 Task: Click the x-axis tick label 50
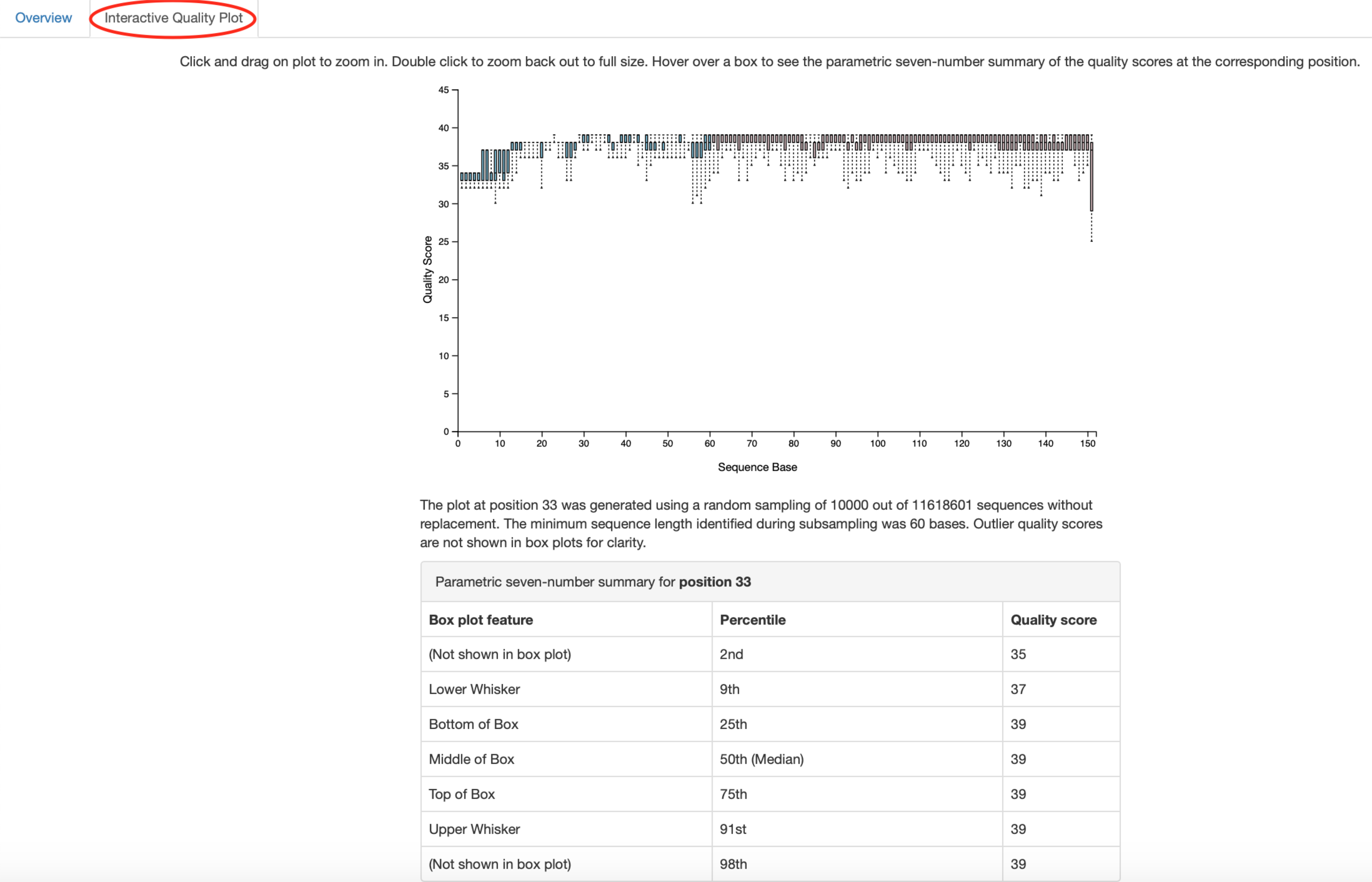coord(667,443)
